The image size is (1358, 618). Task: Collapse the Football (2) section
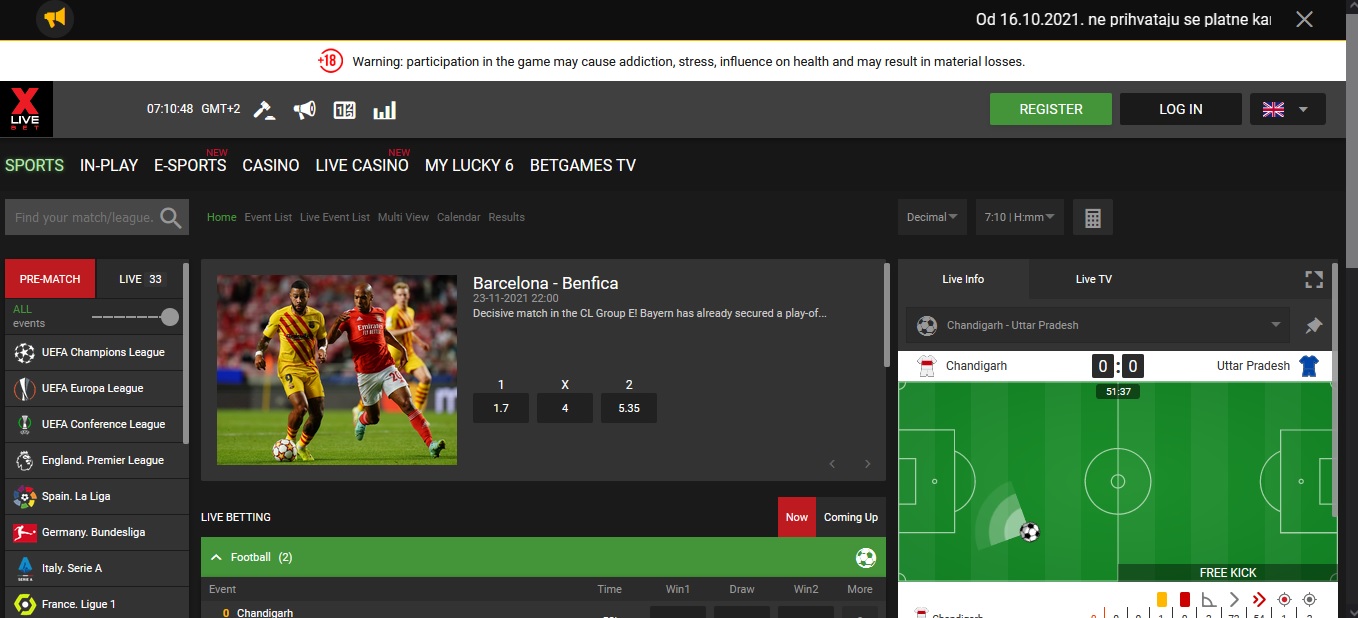click(x=218, y=557)
